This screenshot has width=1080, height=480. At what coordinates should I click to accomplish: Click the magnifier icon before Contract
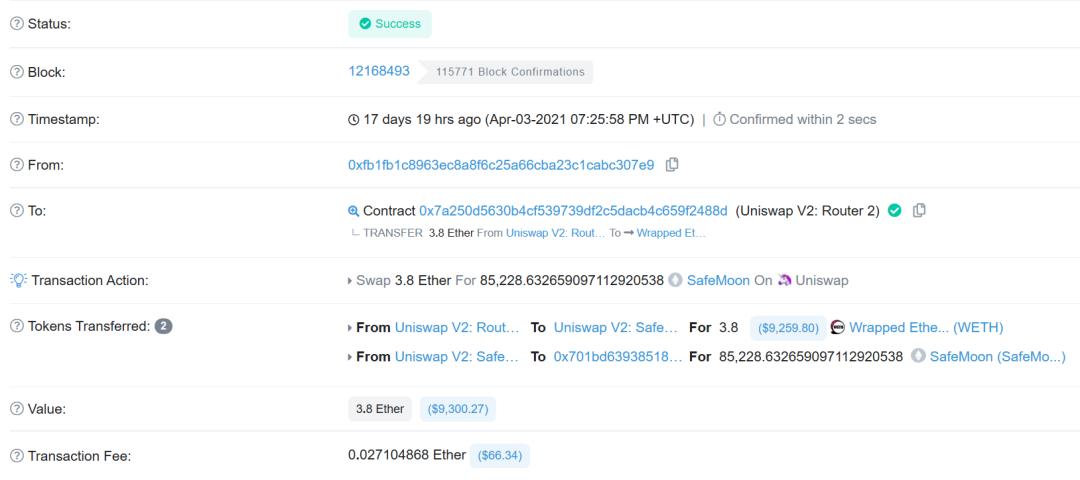(353, 211)
